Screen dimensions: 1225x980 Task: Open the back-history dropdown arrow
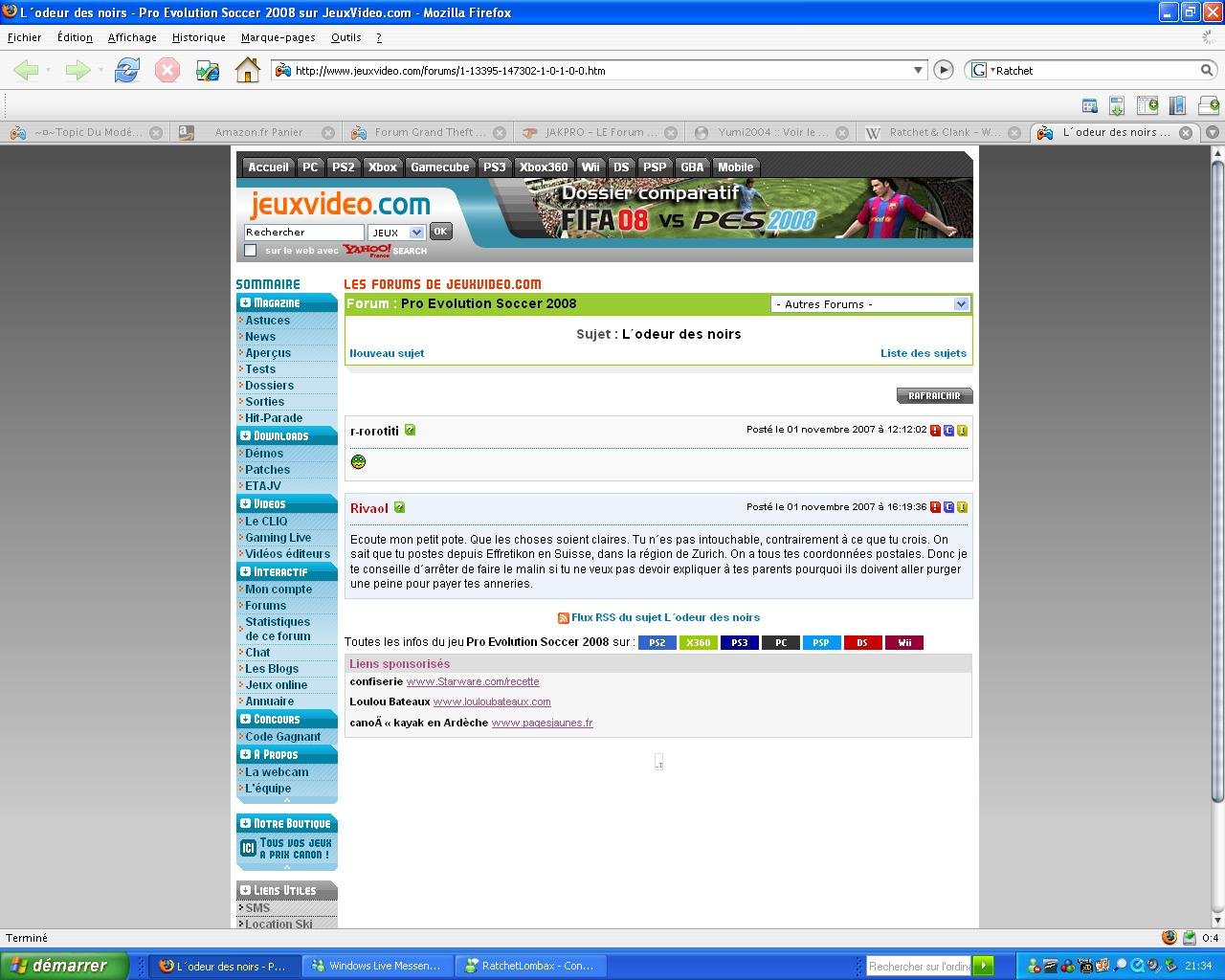pos(48,70)
